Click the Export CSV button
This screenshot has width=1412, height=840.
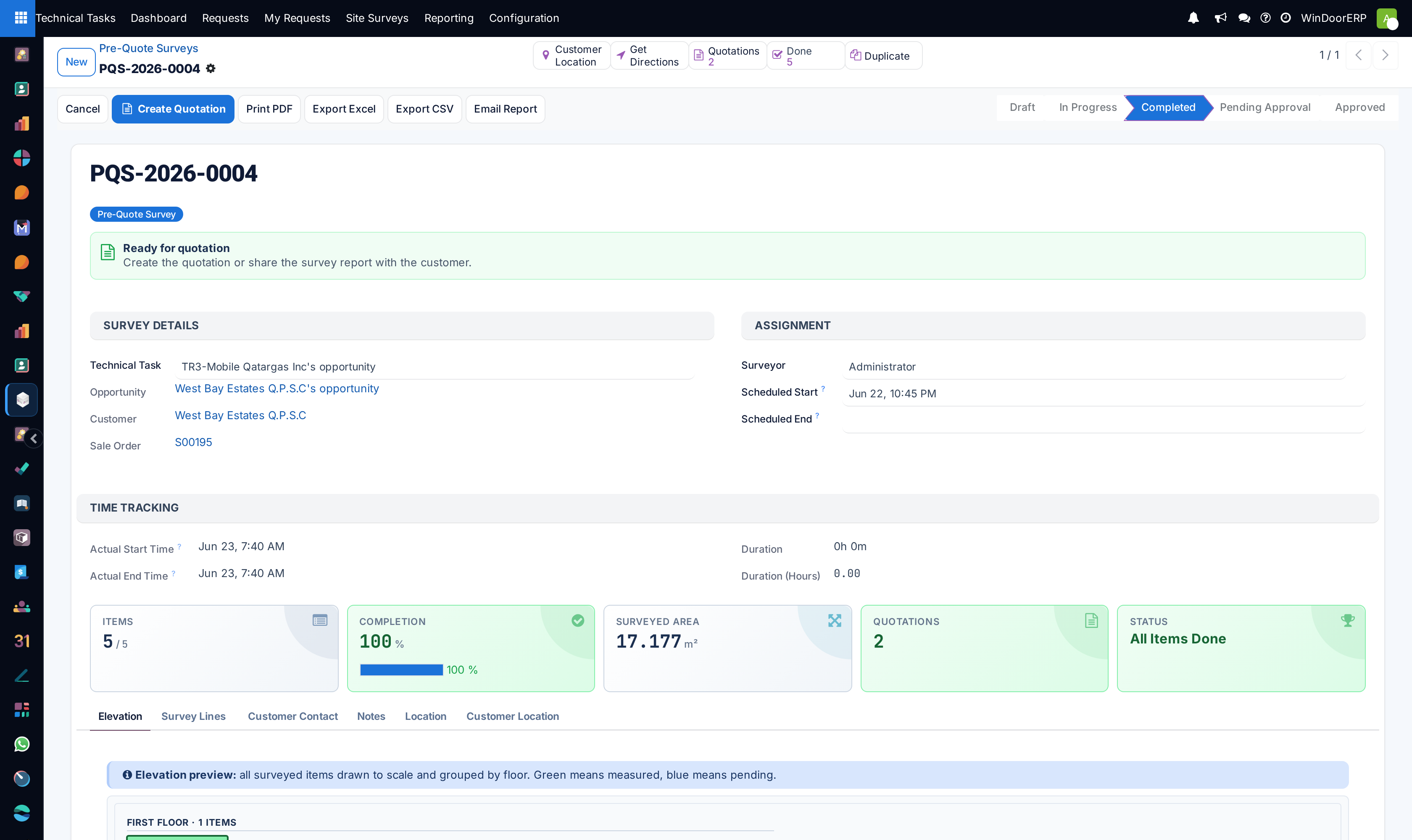pos(425,109)
